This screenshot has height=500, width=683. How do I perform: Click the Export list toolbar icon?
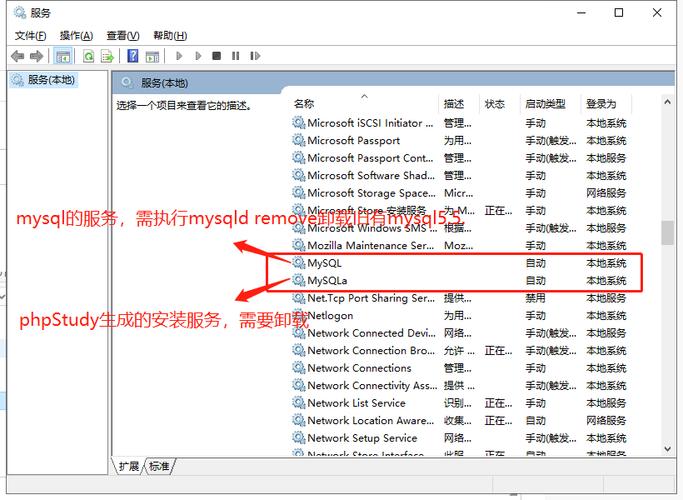point(107,56)
